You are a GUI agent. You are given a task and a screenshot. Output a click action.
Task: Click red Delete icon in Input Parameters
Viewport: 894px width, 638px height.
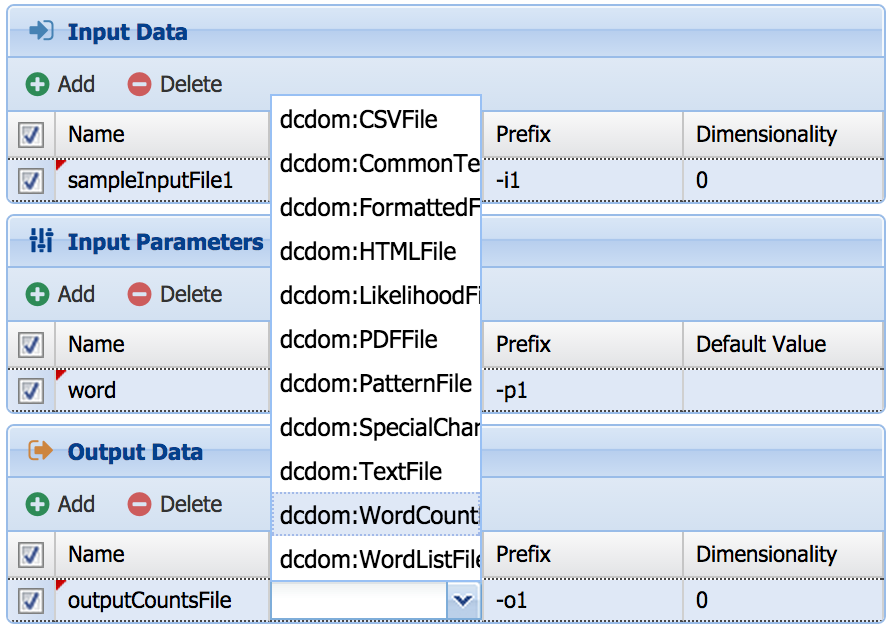coord(139,295)
